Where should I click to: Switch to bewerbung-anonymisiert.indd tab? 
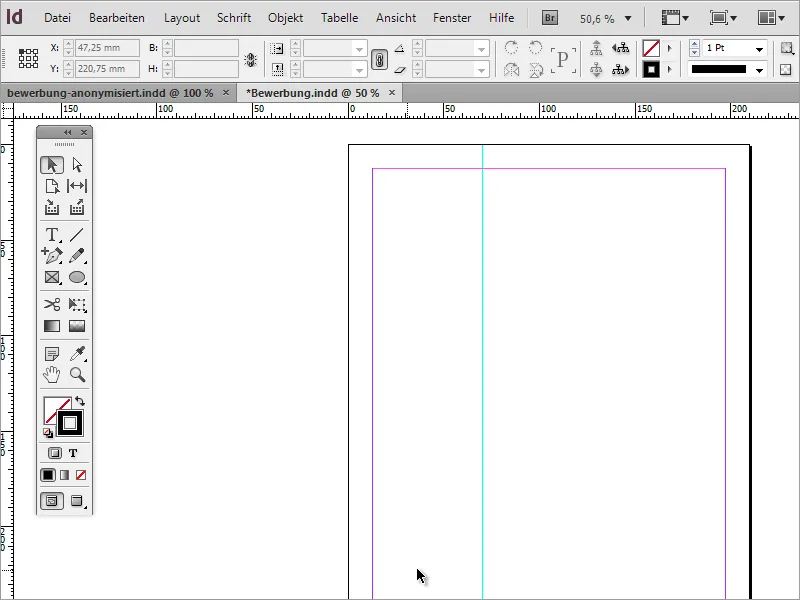click(110, 93)
